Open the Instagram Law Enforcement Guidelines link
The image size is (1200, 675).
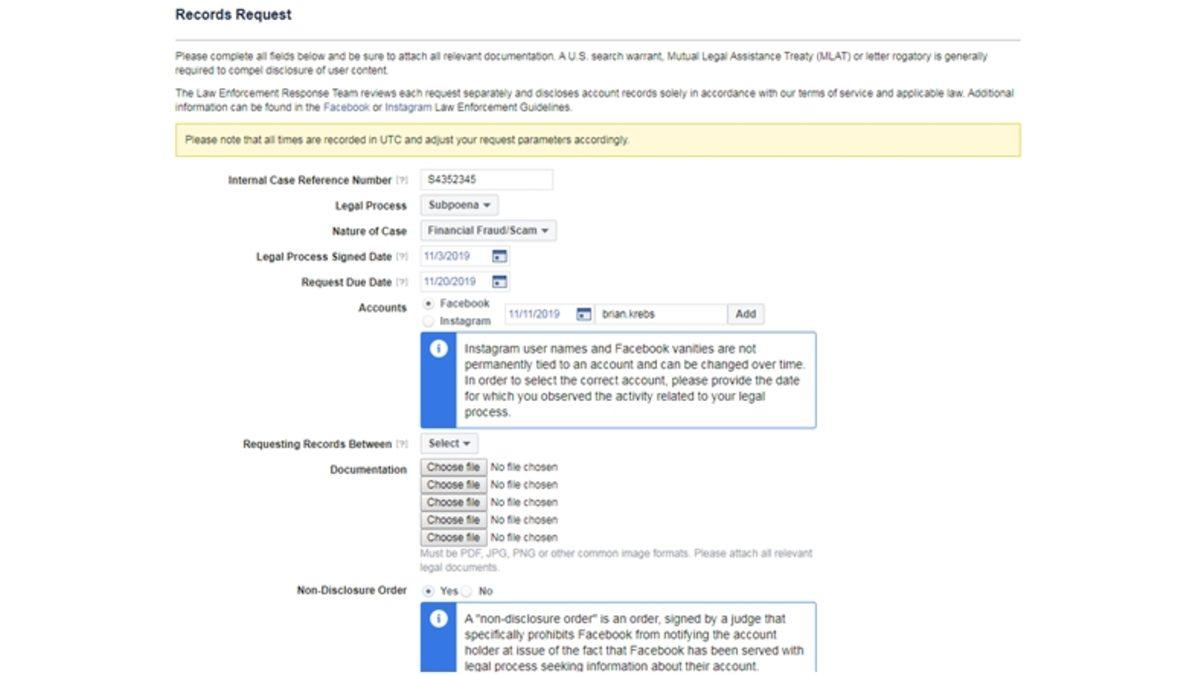click(x=408, y=107)
